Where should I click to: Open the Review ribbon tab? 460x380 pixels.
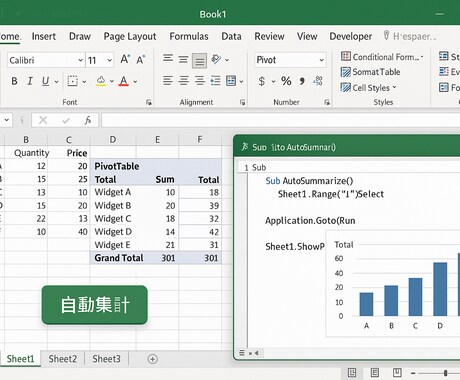[269, 36]
